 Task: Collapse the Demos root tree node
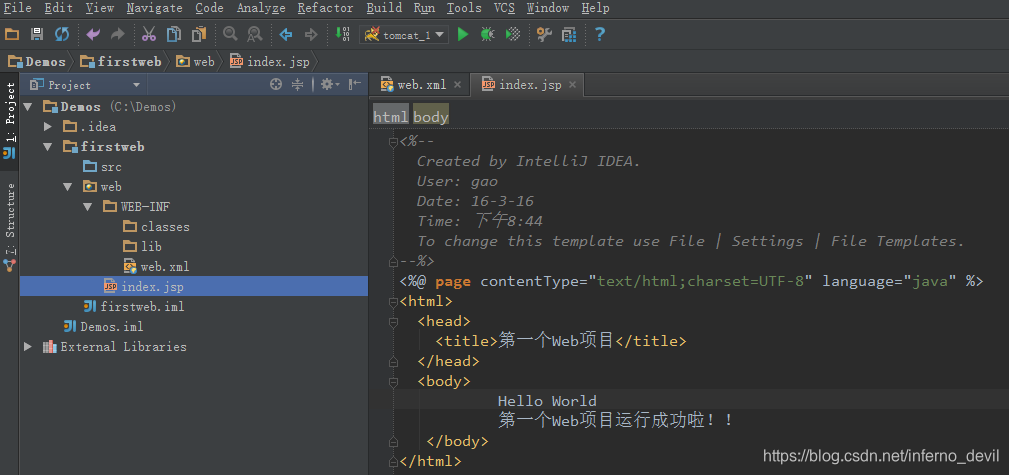click(x=27, y=107)
